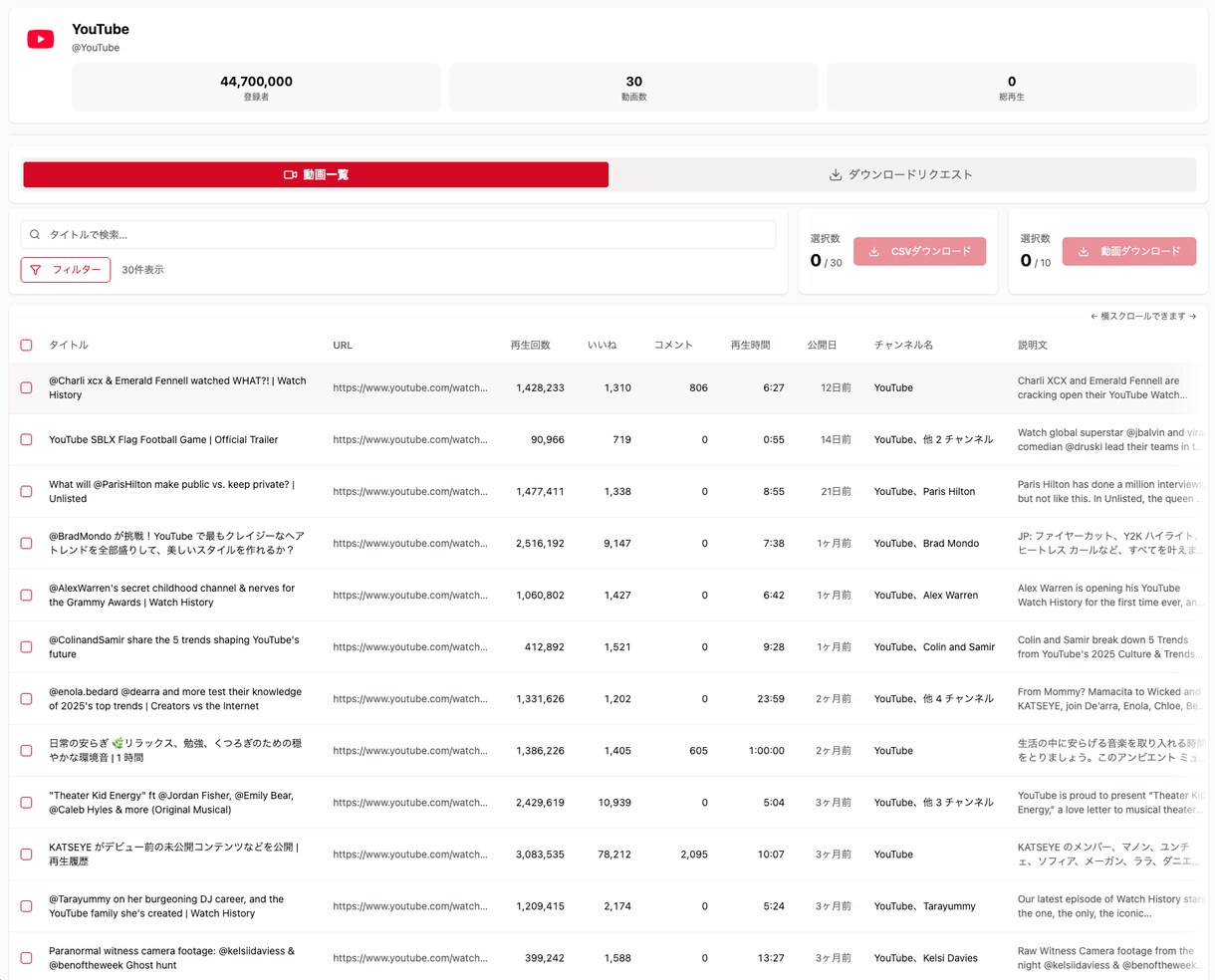The height and width of the screenshot is (980, 1215).
Task: Click the URL column header
Action: coord(343,346)
